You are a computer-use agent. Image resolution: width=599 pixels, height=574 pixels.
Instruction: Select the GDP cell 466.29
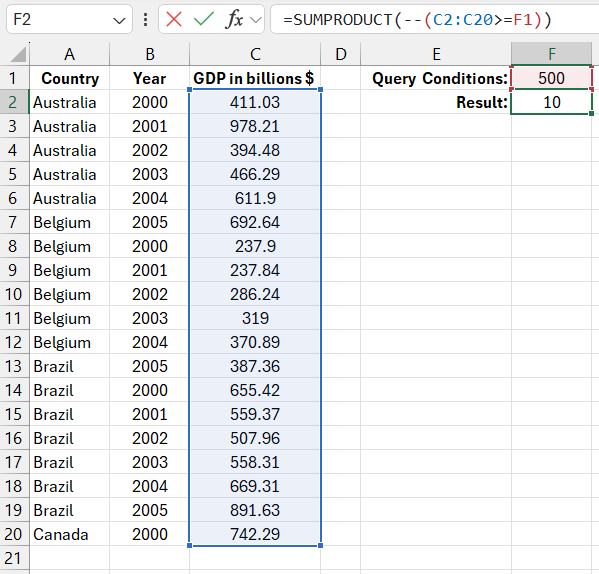point(255,174)
